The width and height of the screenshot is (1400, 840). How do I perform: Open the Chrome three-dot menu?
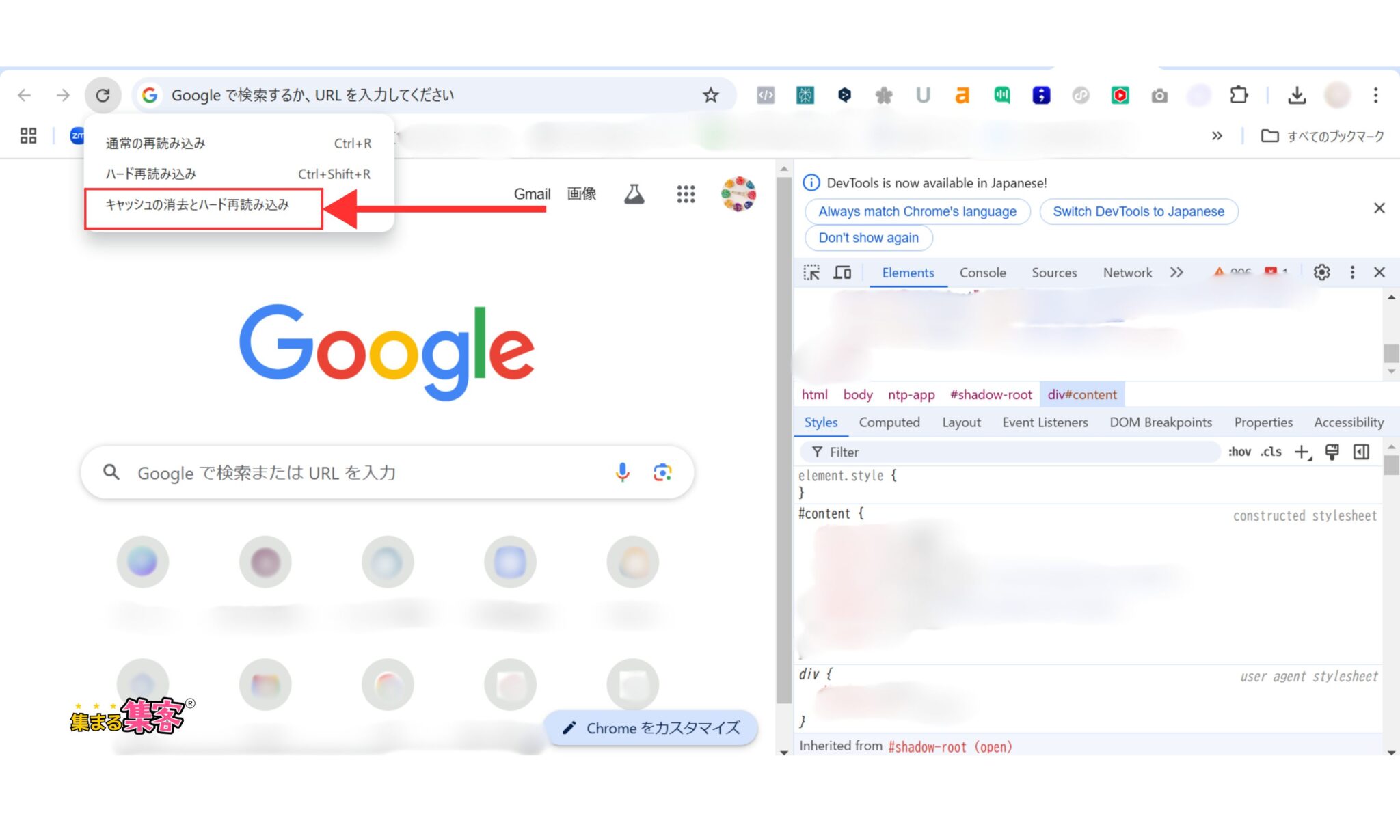(1375, 95)
